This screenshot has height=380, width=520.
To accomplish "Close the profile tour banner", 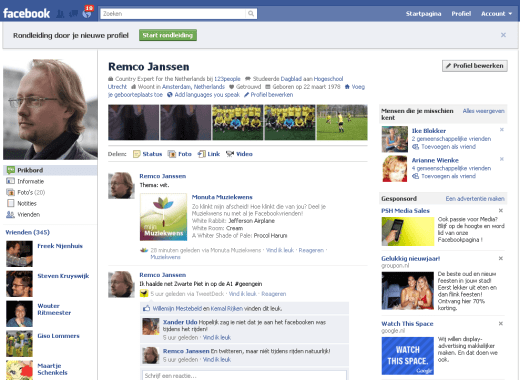I will 503,35.
